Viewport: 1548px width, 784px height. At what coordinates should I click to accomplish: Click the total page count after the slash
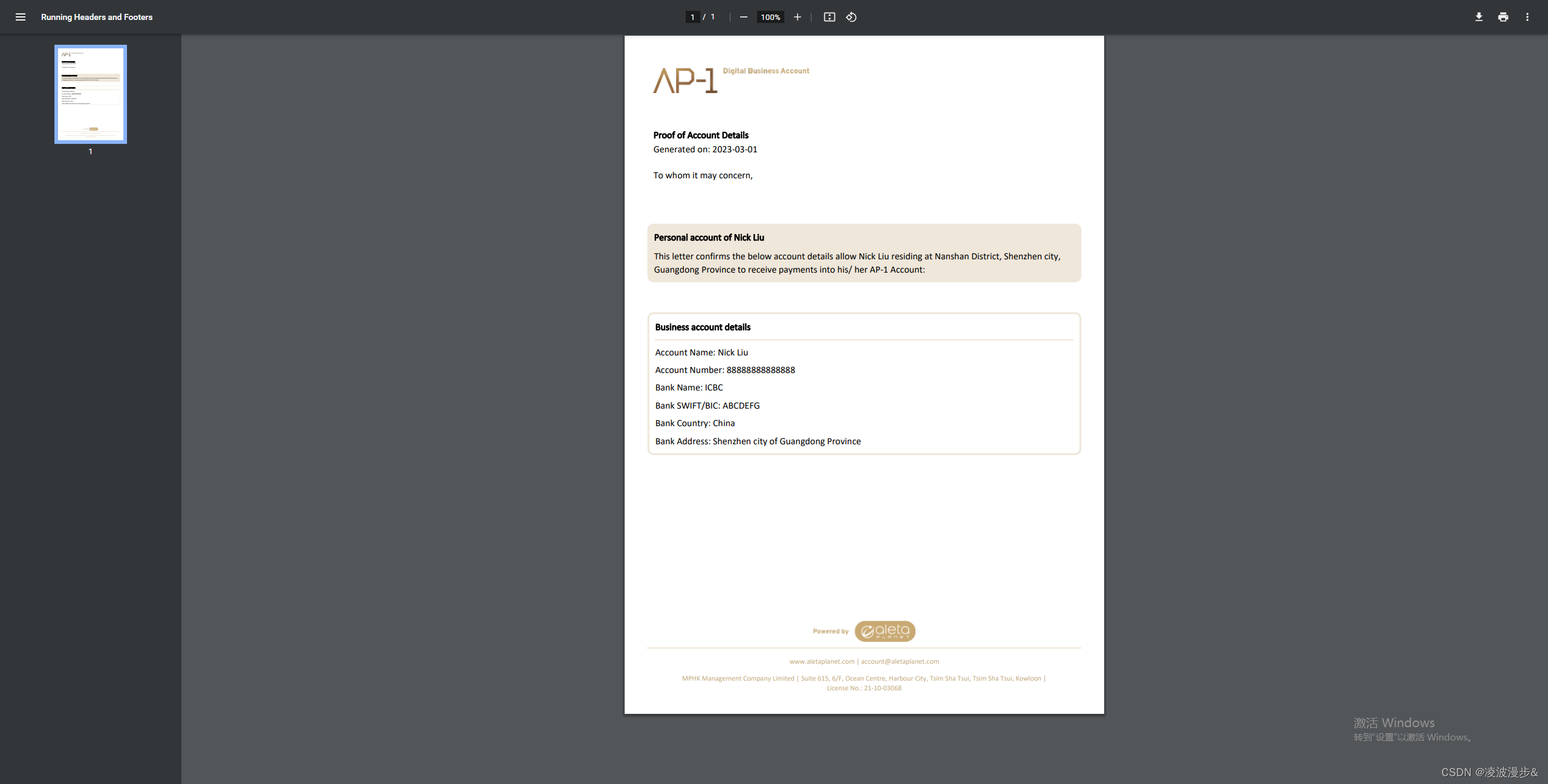click(713, 17)
